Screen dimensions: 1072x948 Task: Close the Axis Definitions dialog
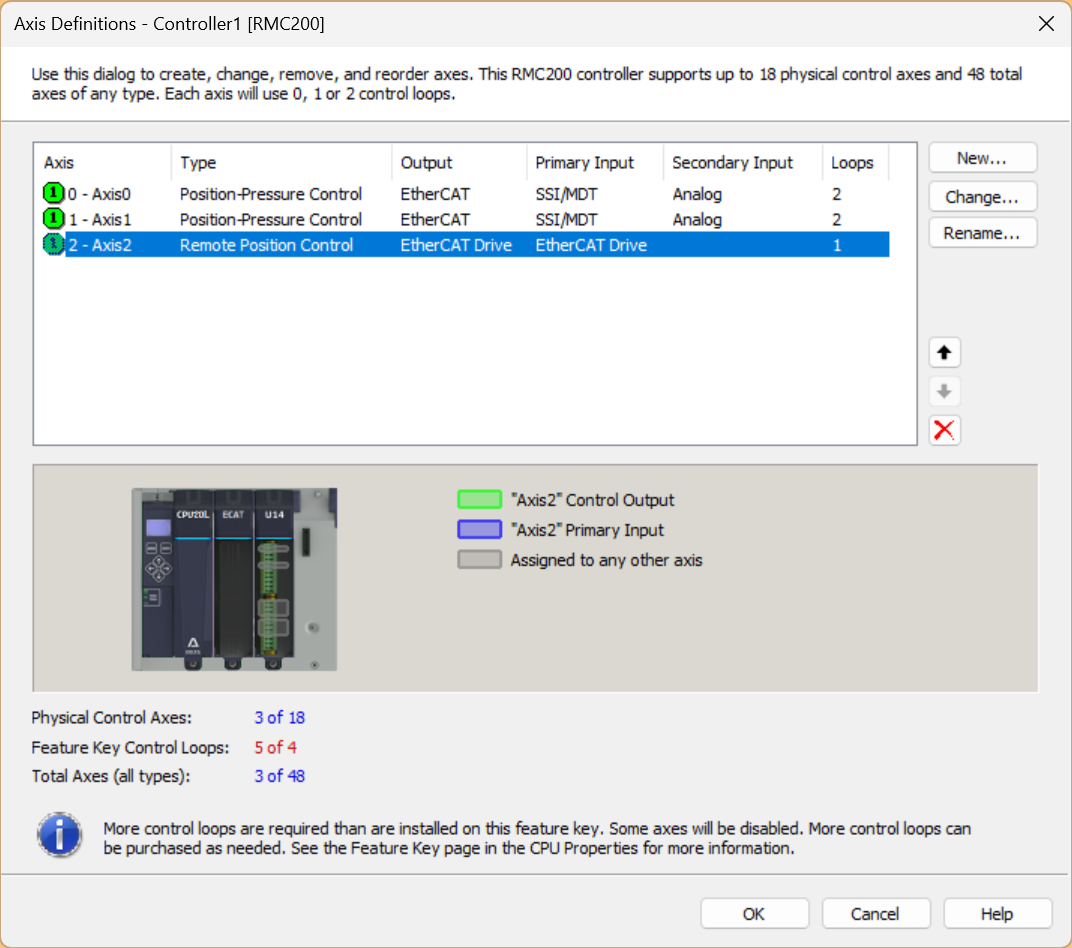click(1045, 24)
